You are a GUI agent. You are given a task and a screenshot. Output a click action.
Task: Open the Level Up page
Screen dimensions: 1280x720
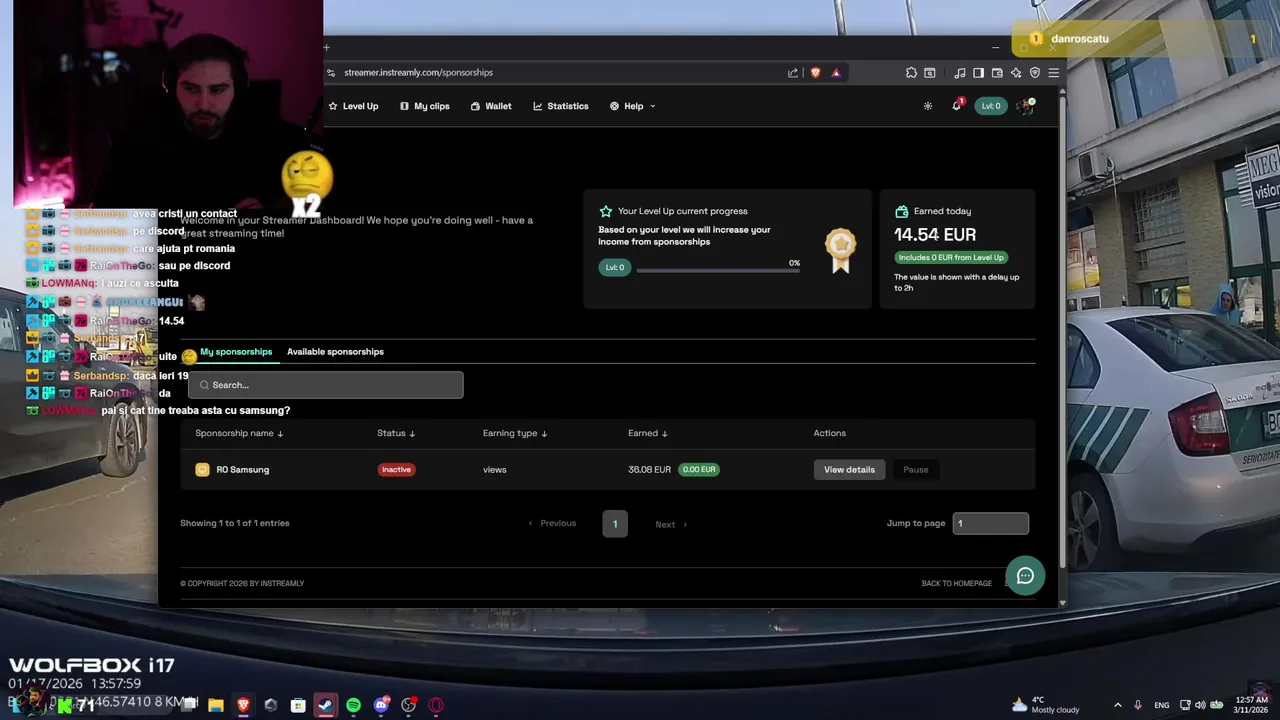tap(354, 106)
